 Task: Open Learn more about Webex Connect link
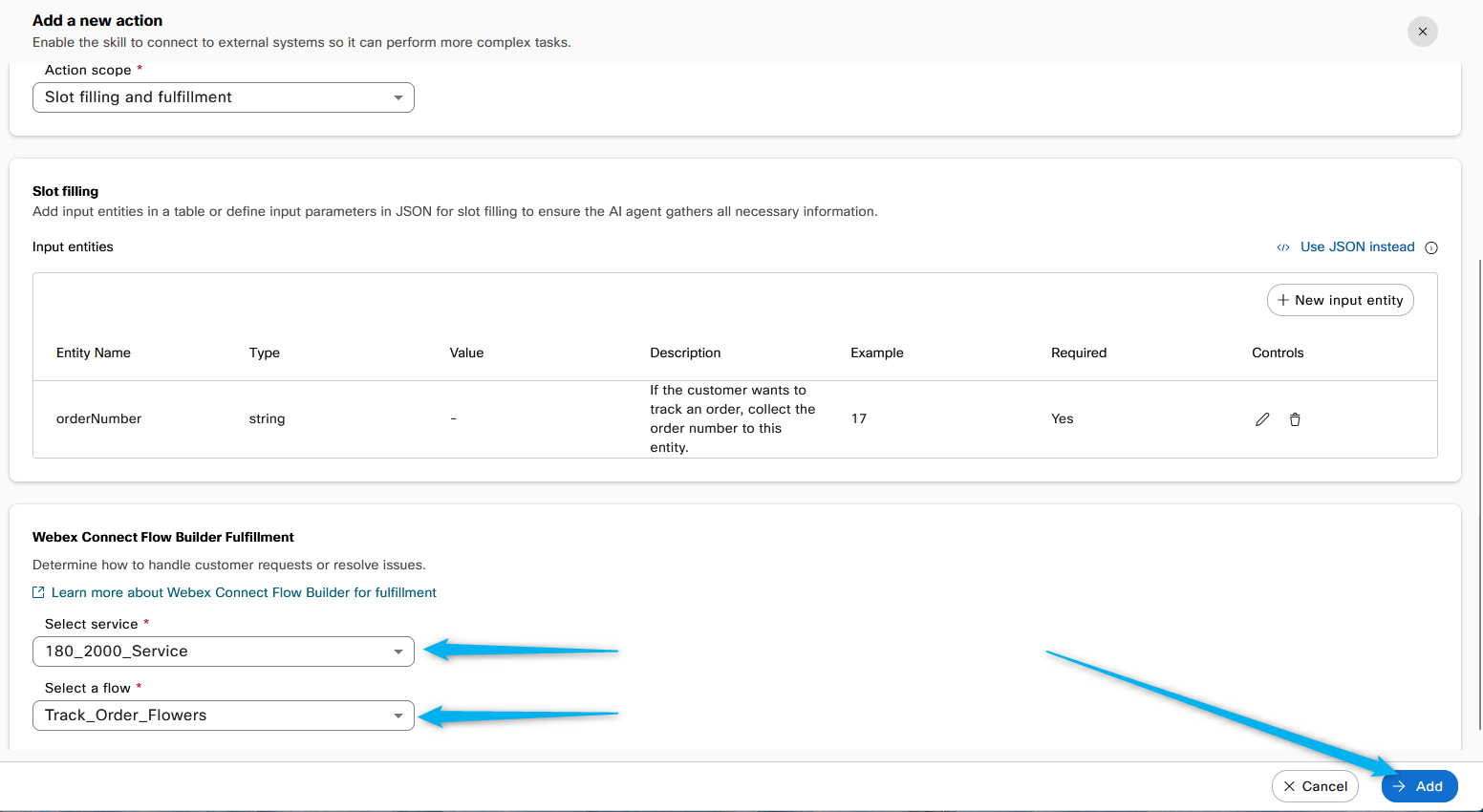[x=244, y=592]
